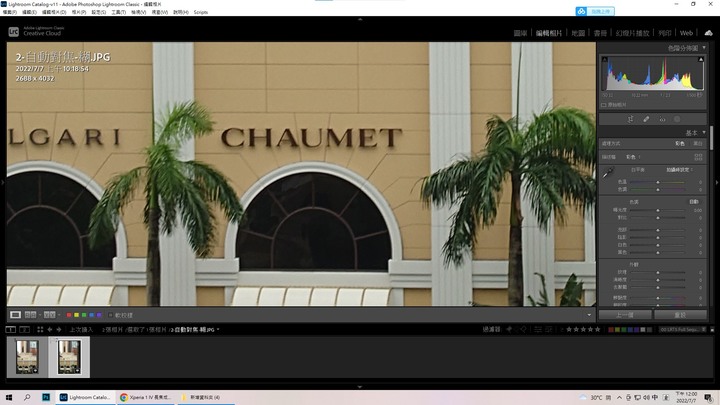Screen dimensions: 720x405
Task: Open Photoshop from the taskbar
Action: pos(46,397)
